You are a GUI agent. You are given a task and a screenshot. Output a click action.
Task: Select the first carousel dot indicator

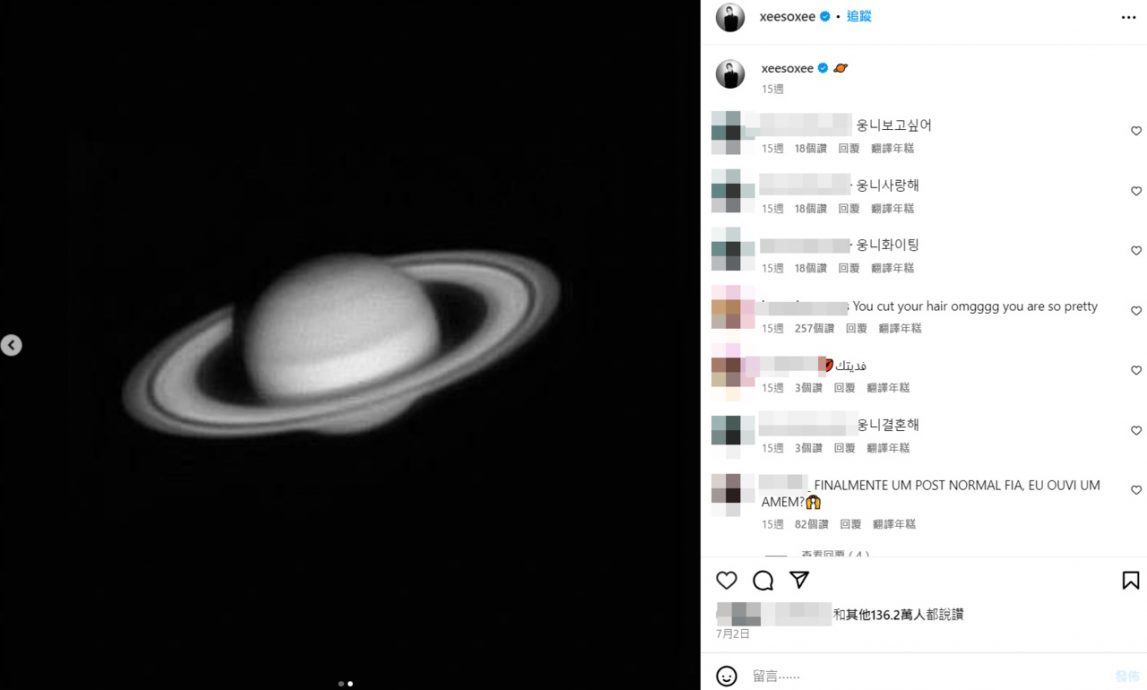pyautogui.click(x=341, y=683)
